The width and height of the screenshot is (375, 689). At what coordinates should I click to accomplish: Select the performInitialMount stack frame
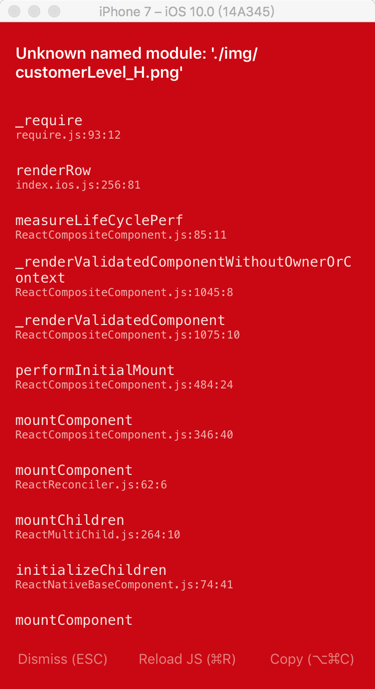tap(187, 377)
